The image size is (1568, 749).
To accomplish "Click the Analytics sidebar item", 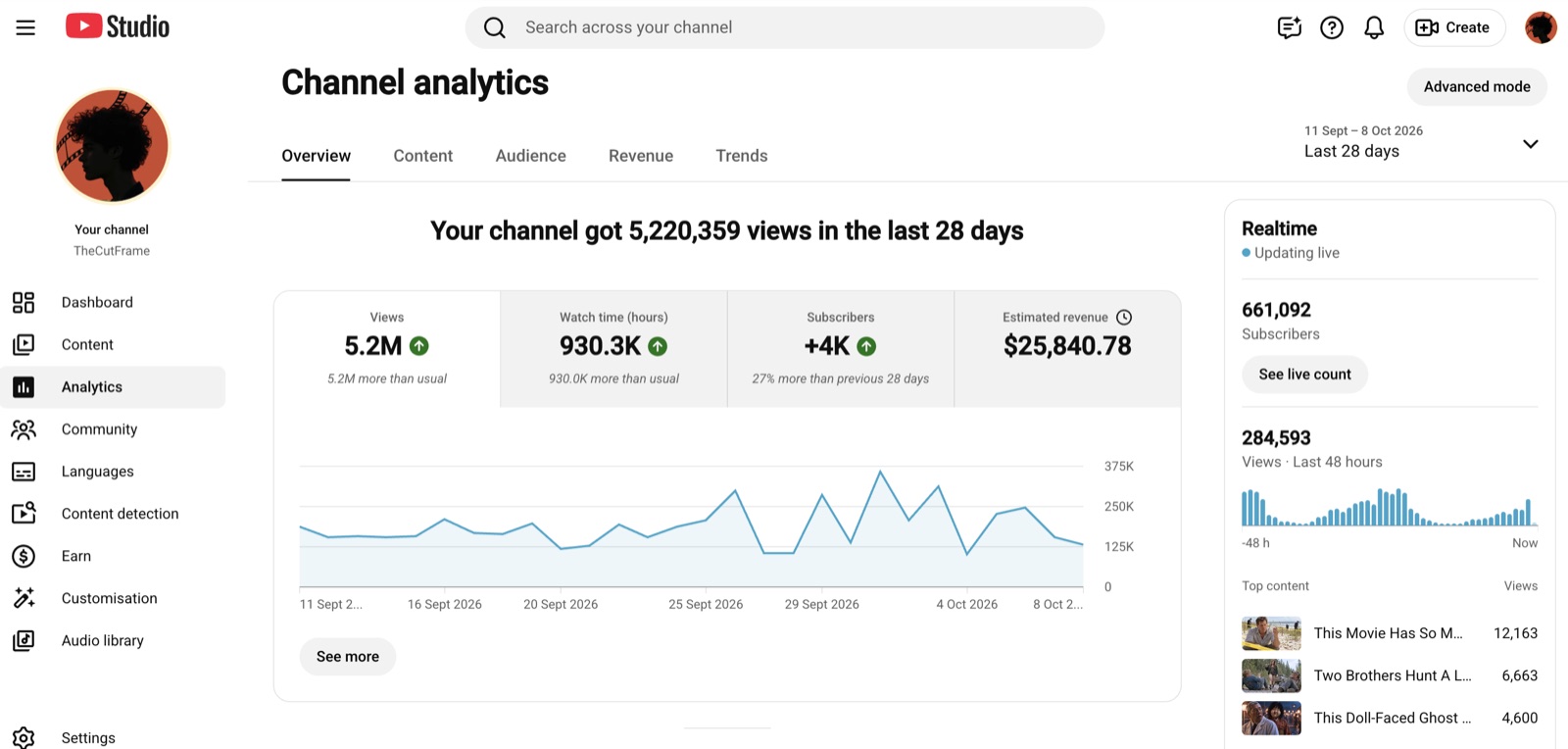I will click(113, 387).
